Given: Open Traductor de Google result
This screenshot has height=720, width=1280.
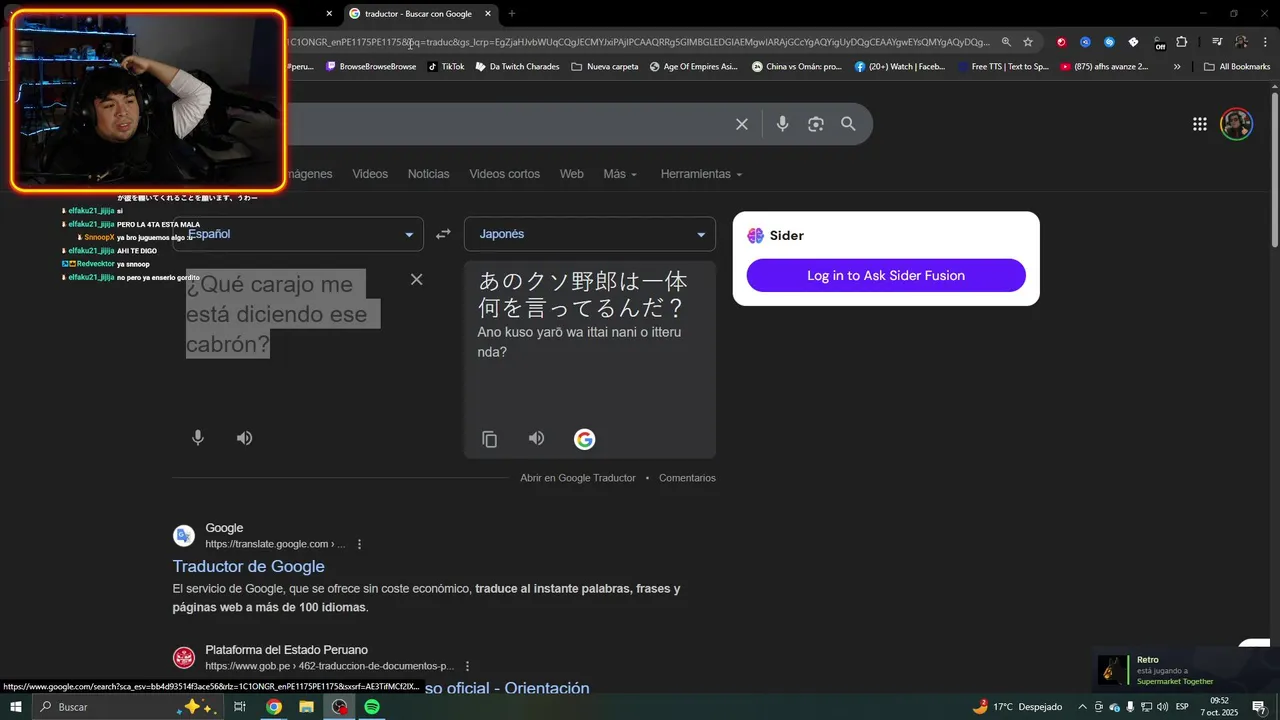Looking at the screenshot, I should [x=248, y=566].
